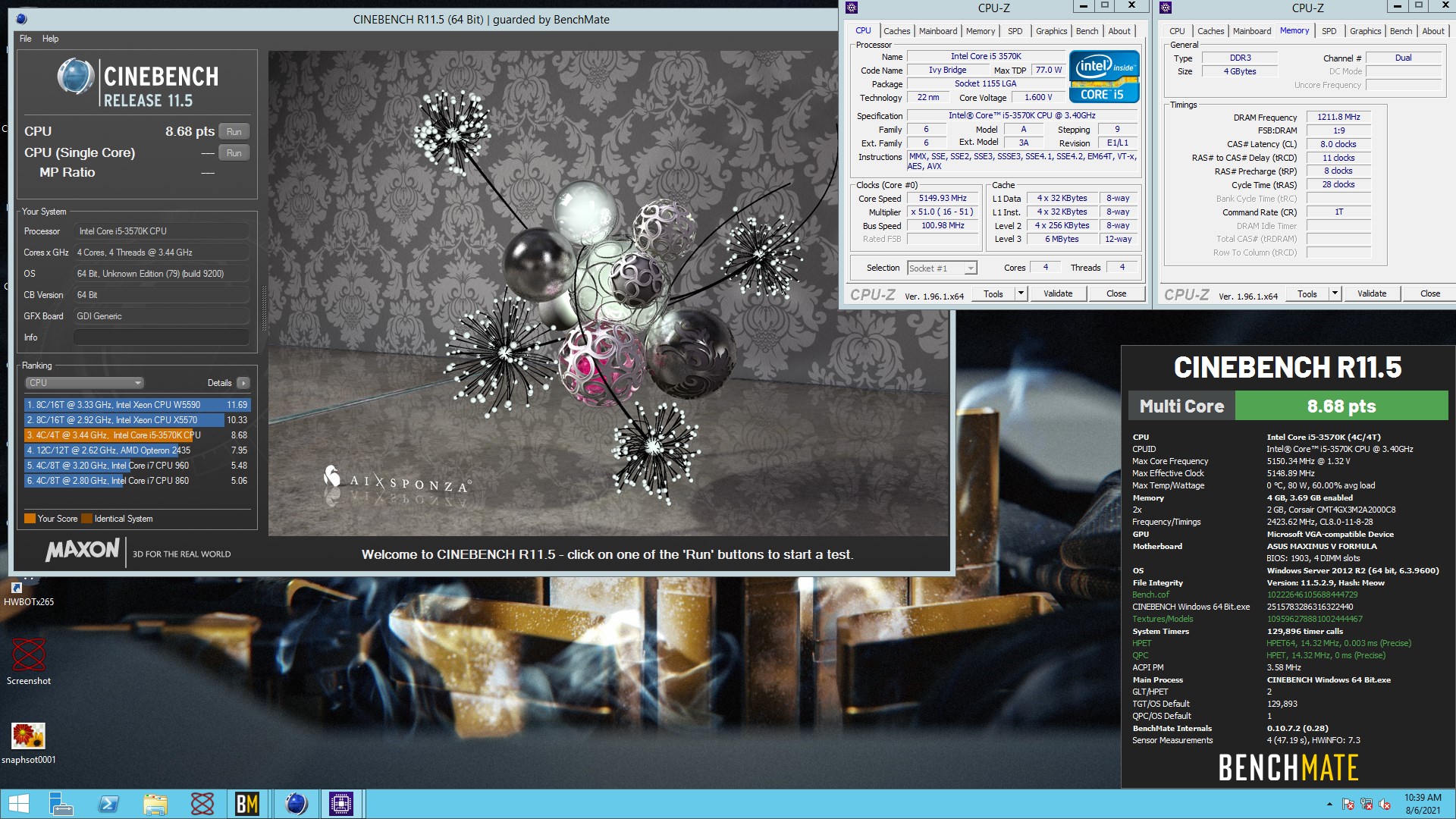Image resolution: width=1456 pixels, height=819 pixels.
Task: Expand Tools dropdown arrow in second CPU-Z
Action: 1335,293
